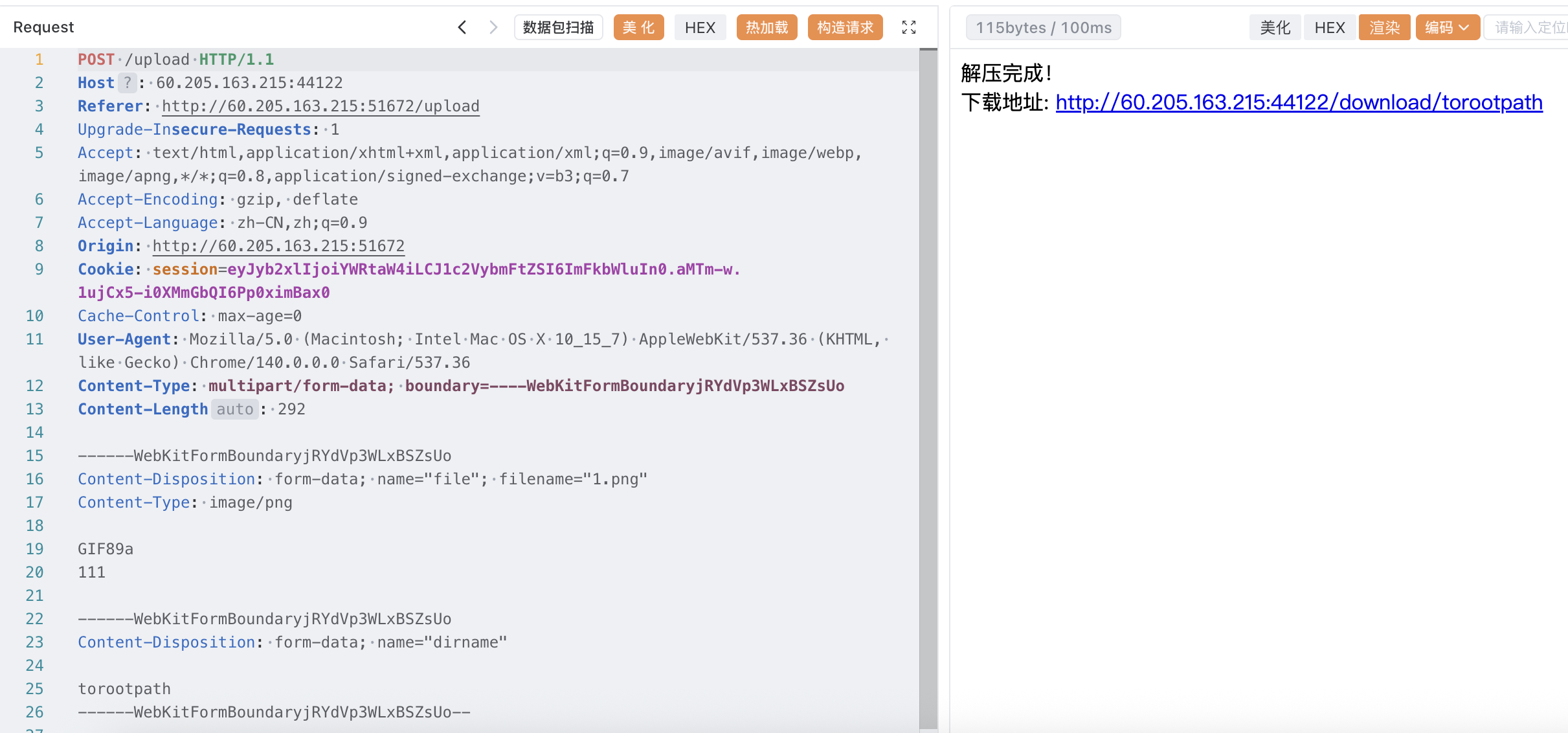
Task: Switch response view to 美化
Action: [x=1275, y=27]
